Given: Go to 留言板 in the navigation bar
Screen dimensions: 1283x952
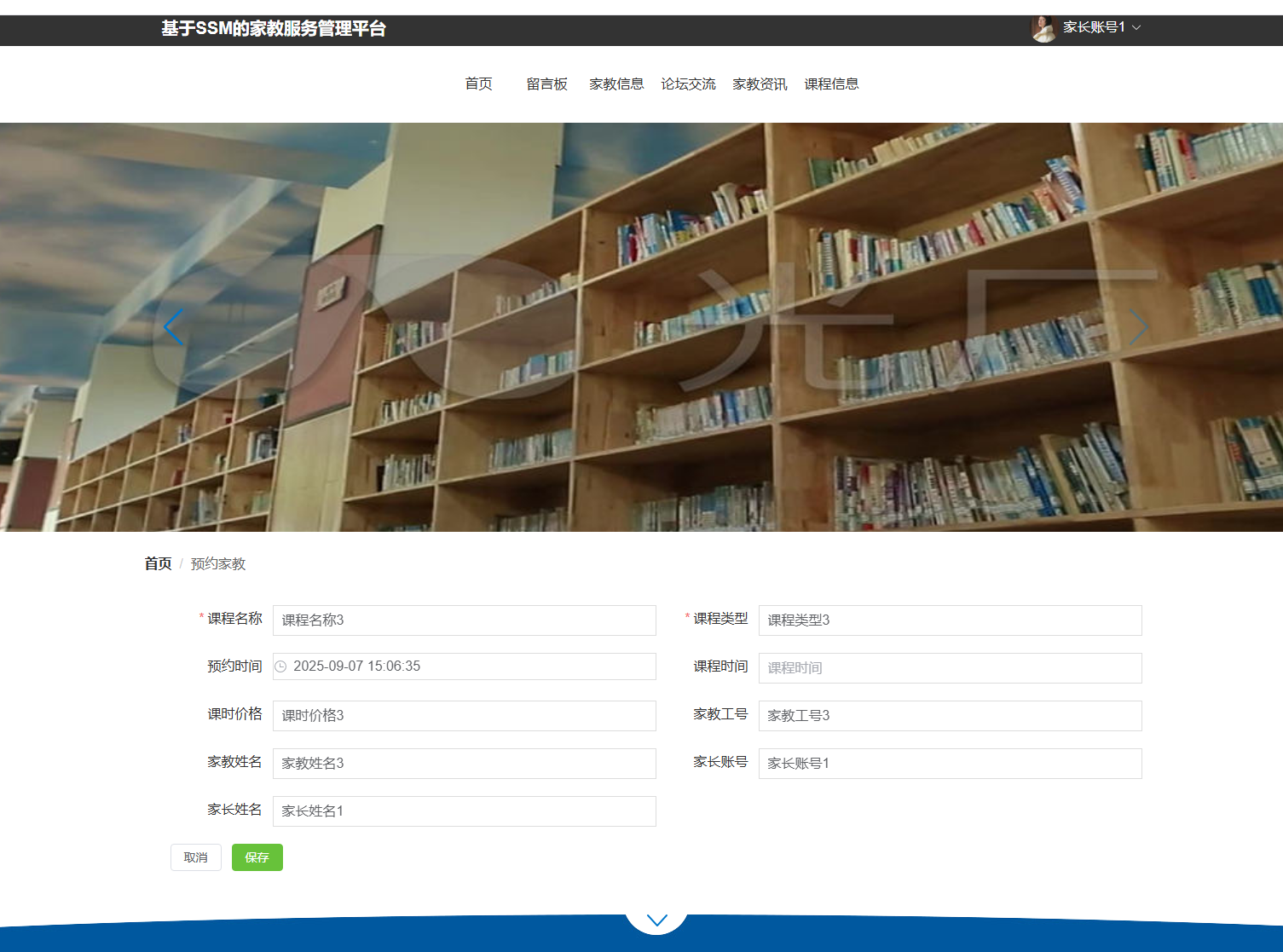Looking at the screenshot, I should pyautogui.click(x=546, y=84).
